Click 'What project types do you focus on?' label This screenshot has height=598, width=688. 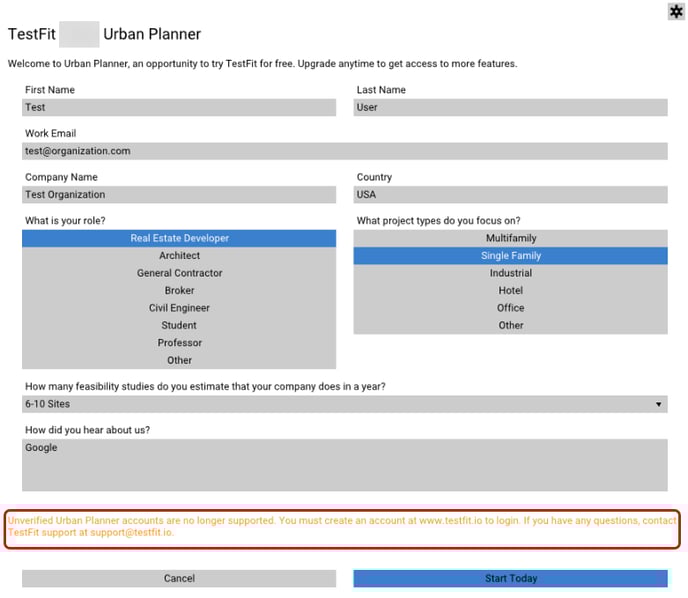tap(438, 221)
